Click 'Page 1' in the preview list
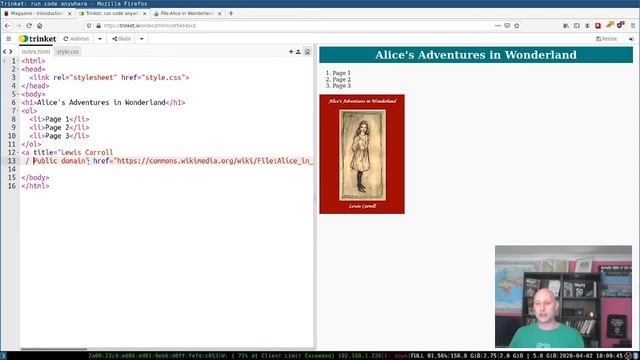 [342, 73]
